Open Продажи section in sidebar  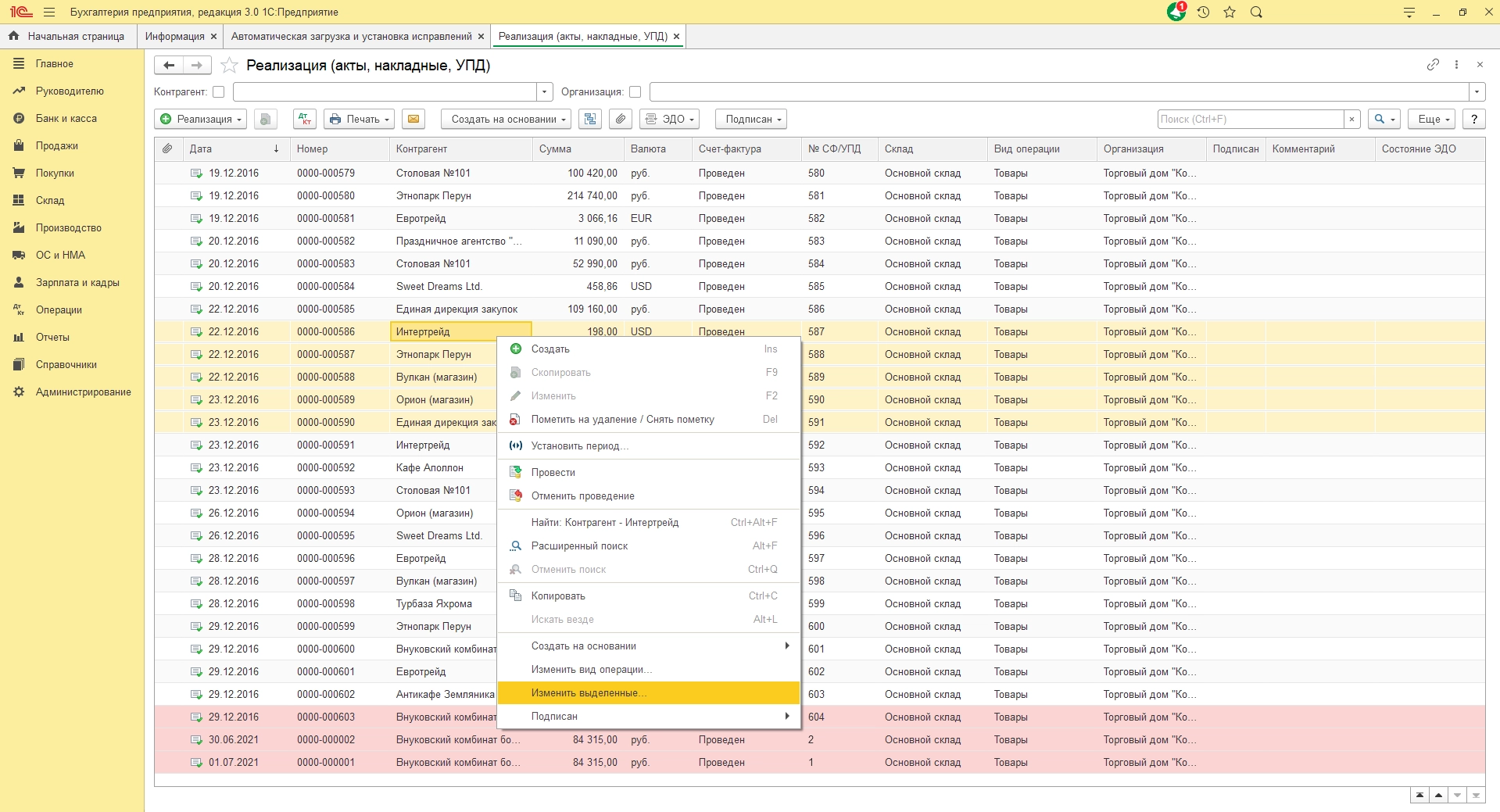coord(57,146)
